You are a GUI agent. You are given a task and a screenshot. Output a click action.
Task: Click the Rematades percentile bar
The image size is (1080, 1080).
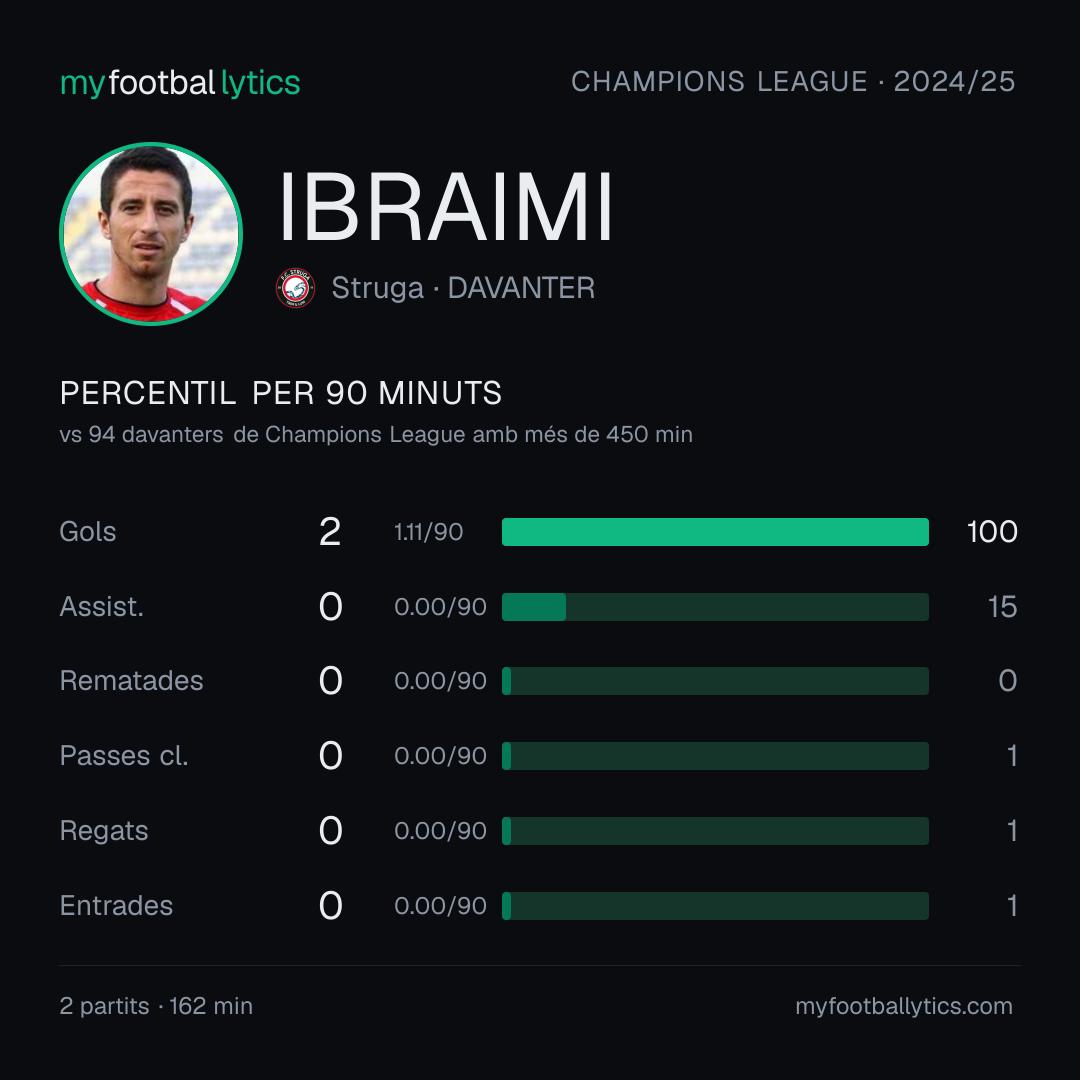pos(715,681)
